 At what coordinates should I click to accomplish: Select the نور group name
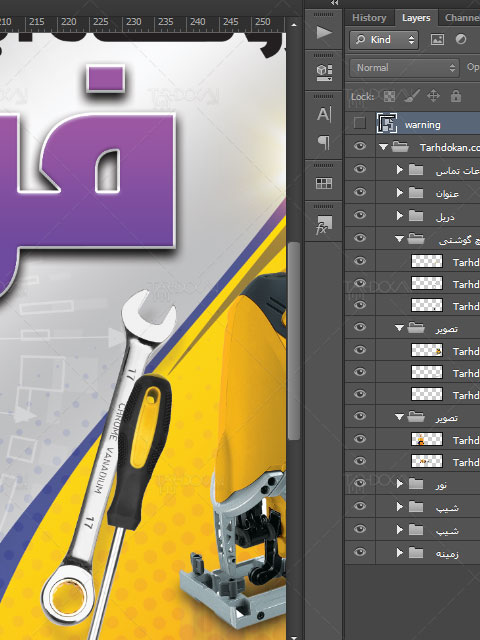[441, 484]
